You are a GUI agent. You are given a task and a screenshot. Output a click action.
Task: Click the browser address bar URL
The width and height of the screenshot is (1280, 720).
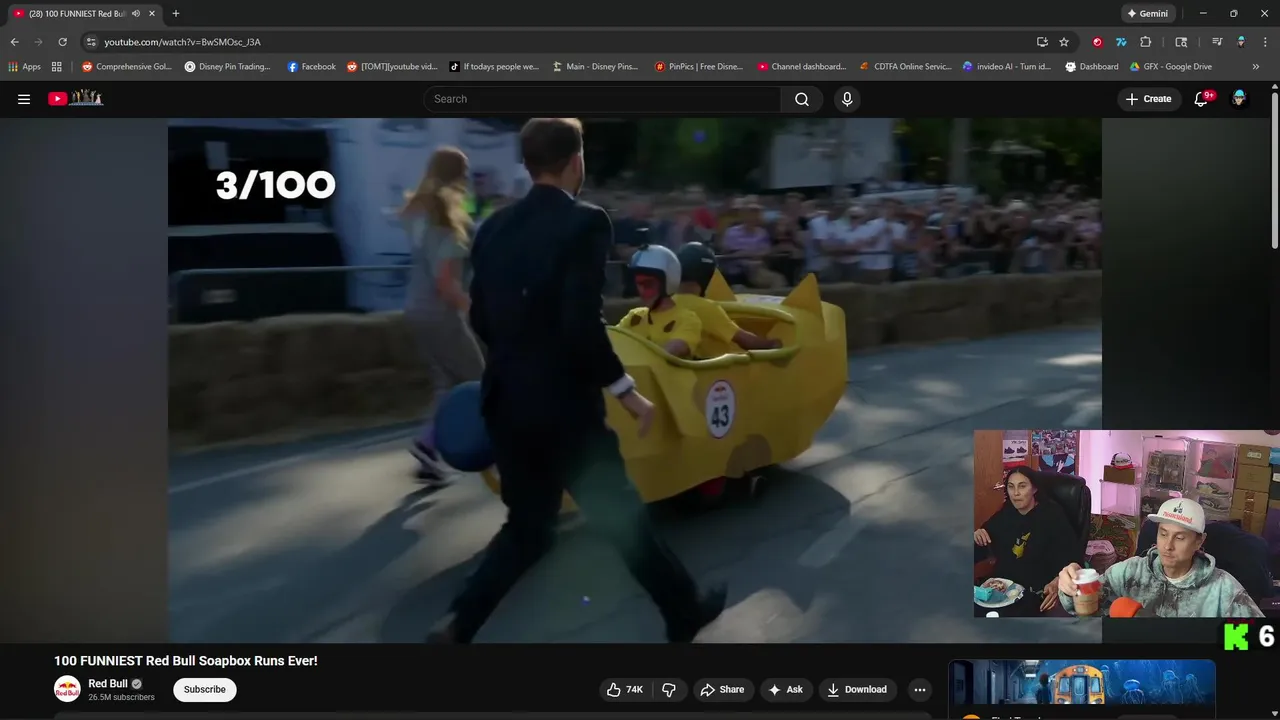click(182, 42)
